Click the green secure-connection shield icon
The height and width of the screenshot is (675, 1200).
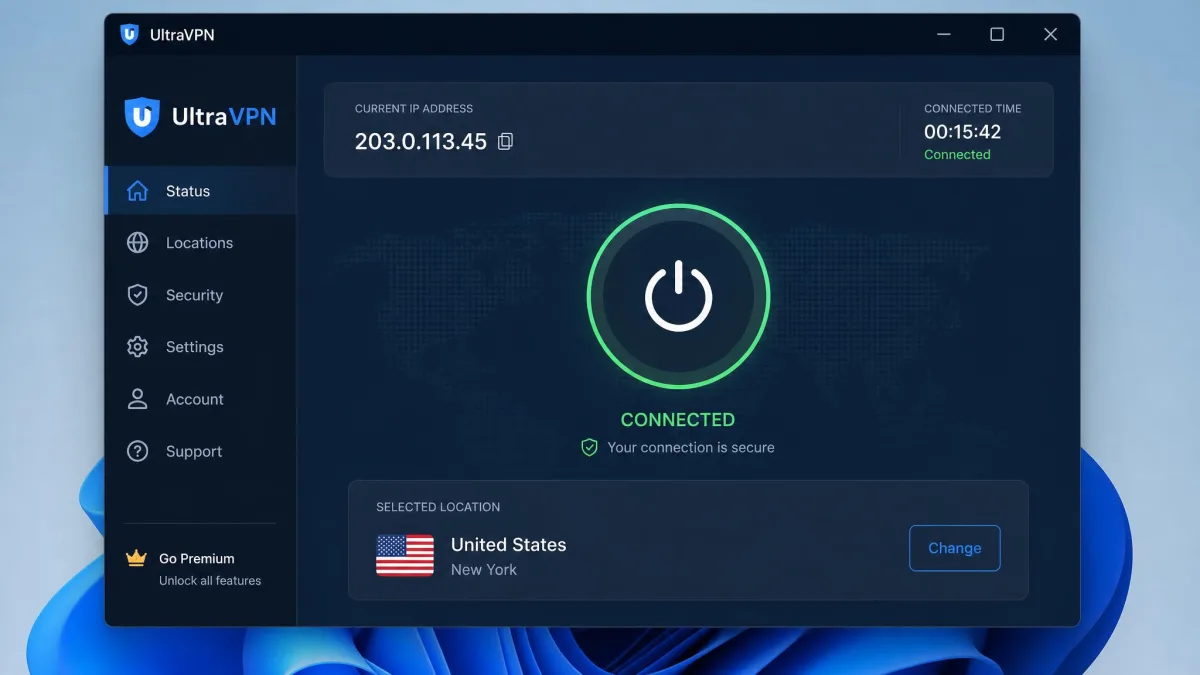pyautogui.click(x=590, y=447)
